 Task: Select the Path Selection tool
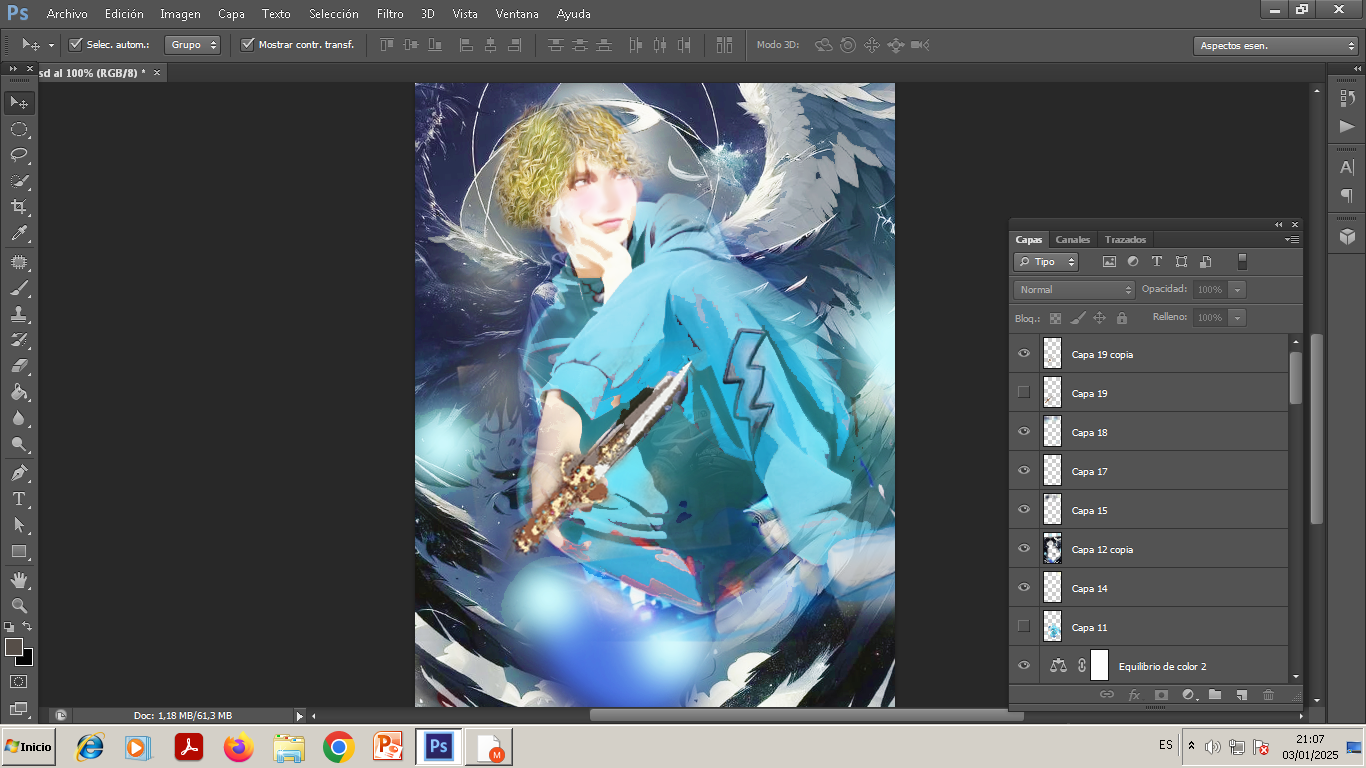point(19,525)
